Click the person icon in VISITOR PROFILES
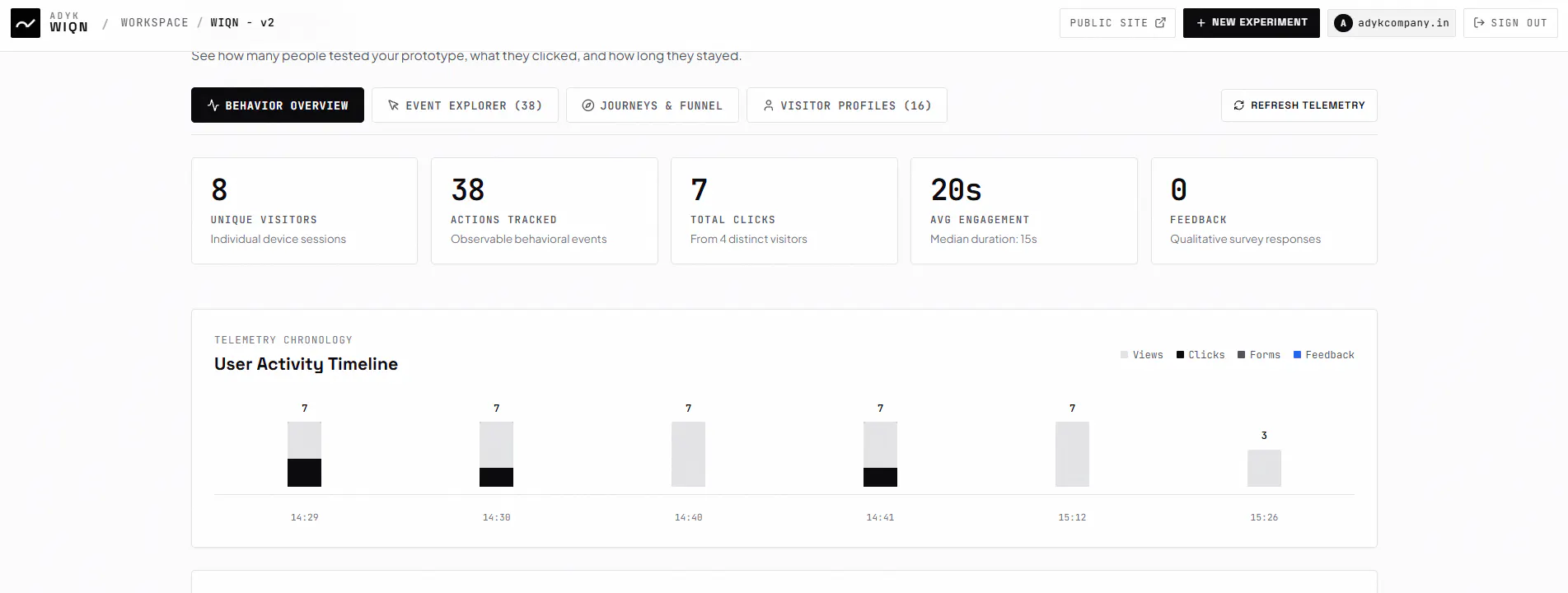 click(x=769, y=105)
